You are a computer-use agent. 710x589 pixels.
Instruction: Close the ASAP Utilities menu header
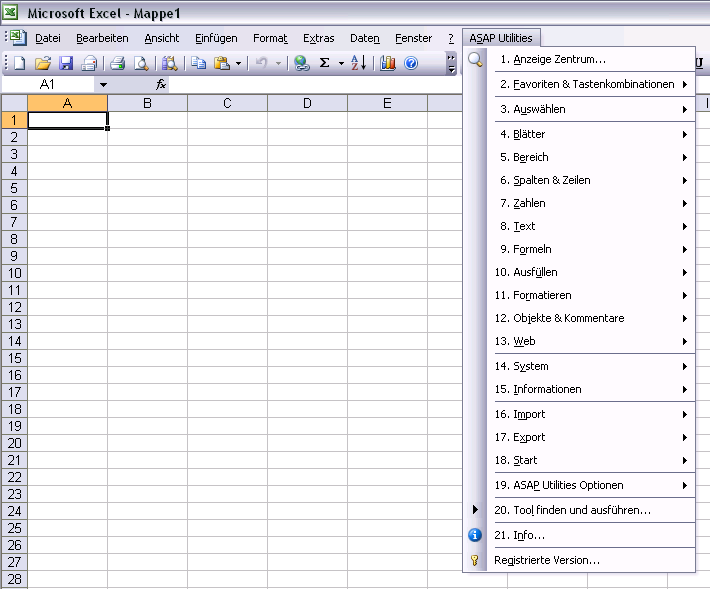click(x=501, y=38)
